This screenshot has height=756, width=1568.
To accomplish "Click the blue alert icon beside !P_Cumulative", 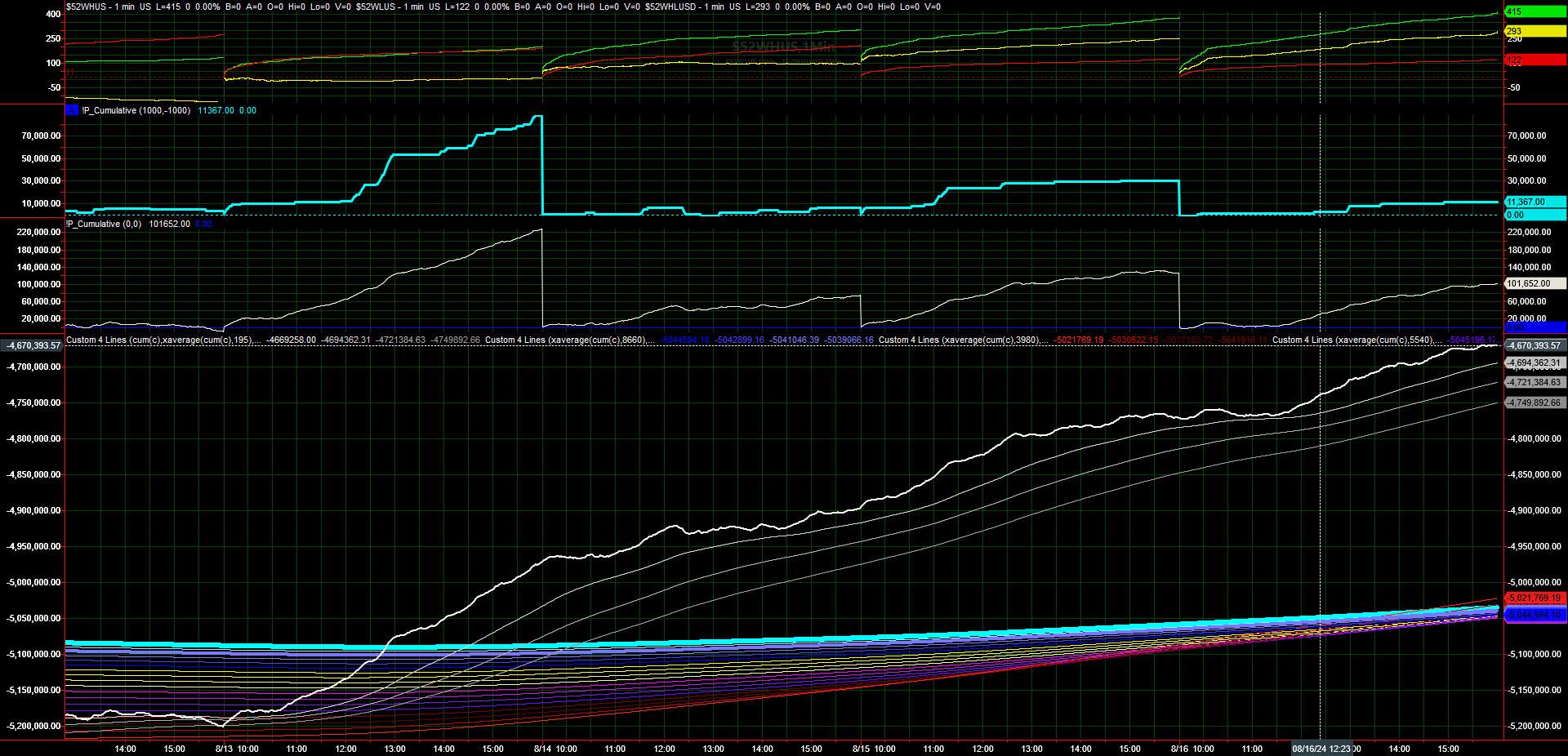I will 72,110.
